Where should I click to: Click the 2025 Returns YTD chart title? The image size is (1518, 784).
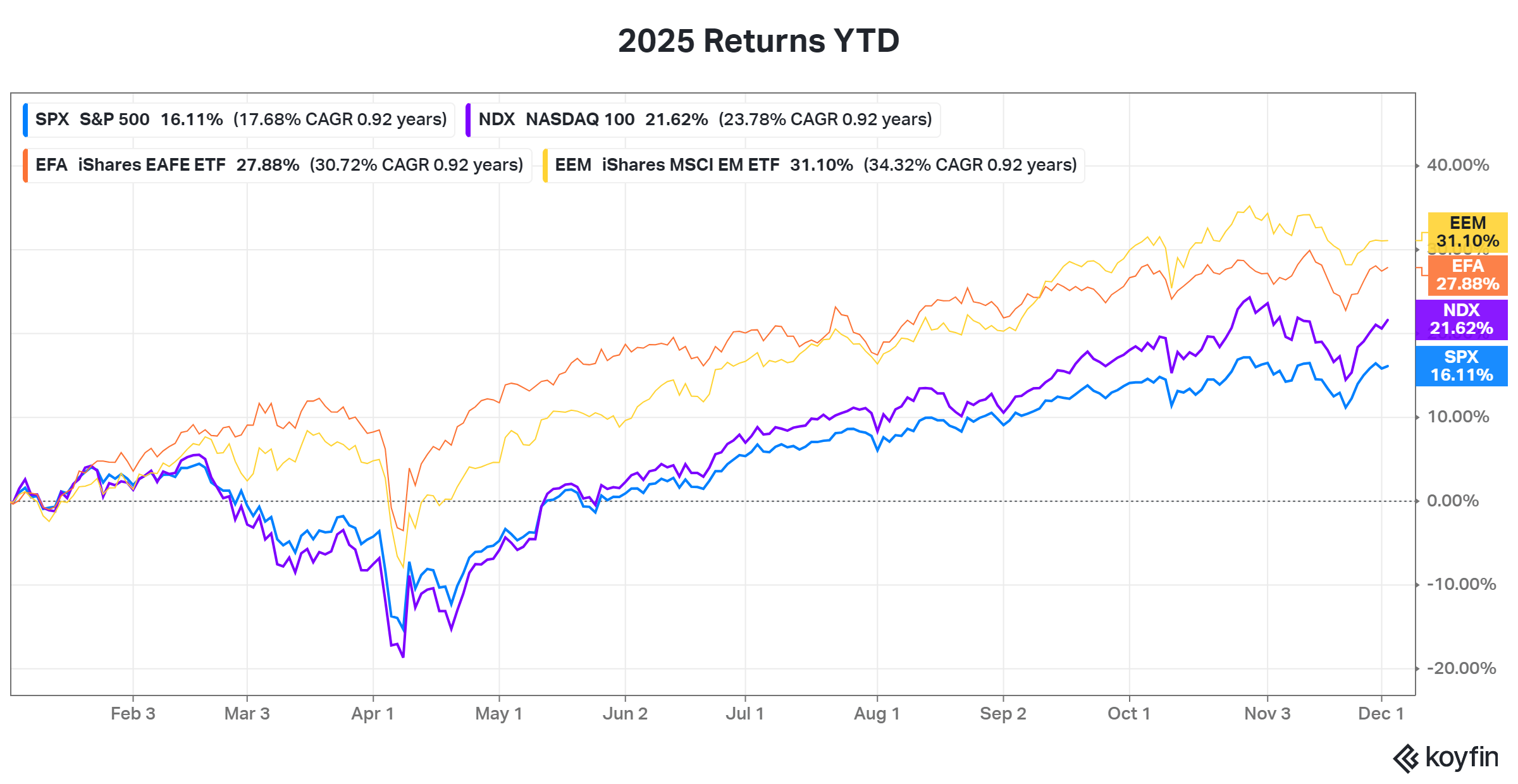click(x=758, y=41)
